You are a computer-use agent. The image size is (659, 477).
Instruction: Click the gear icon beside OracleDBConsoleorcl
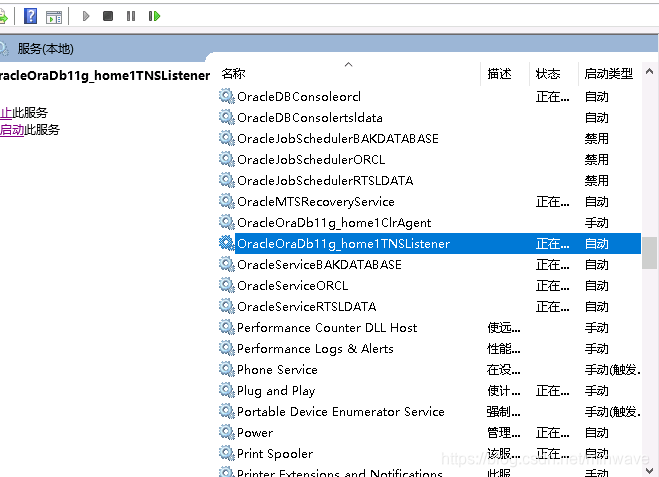tap(227, 96)
